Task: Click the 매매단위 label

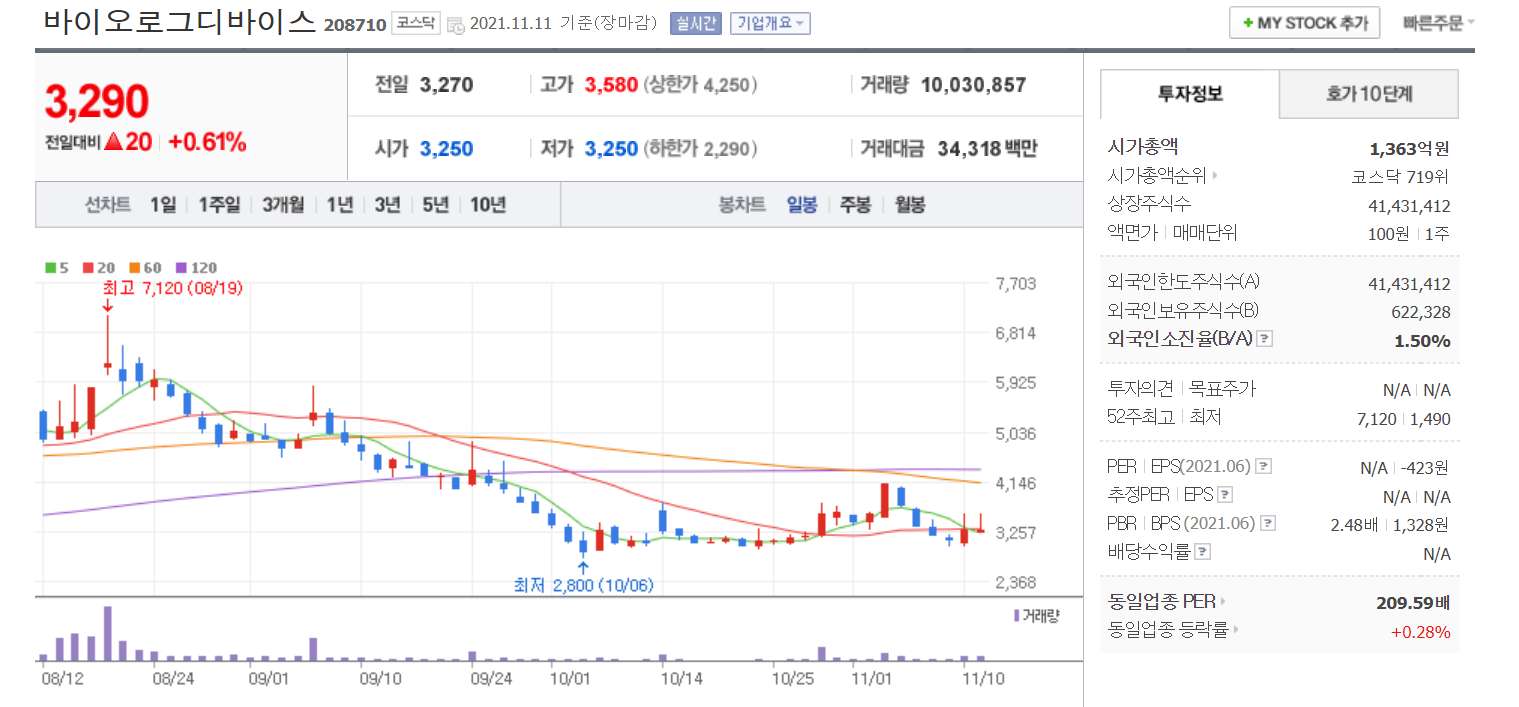Action: (x=1204, y=233)
